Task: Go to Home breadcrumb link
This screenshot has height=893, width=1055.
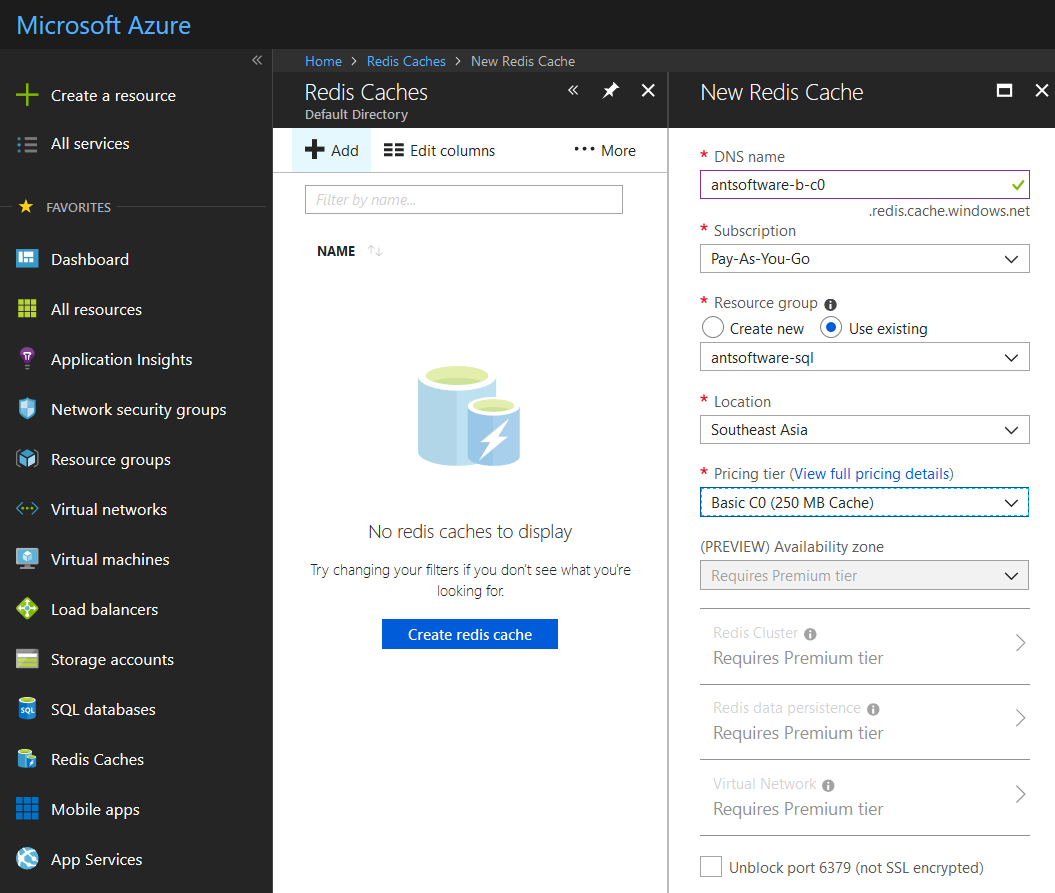Action: coord(323,61)
